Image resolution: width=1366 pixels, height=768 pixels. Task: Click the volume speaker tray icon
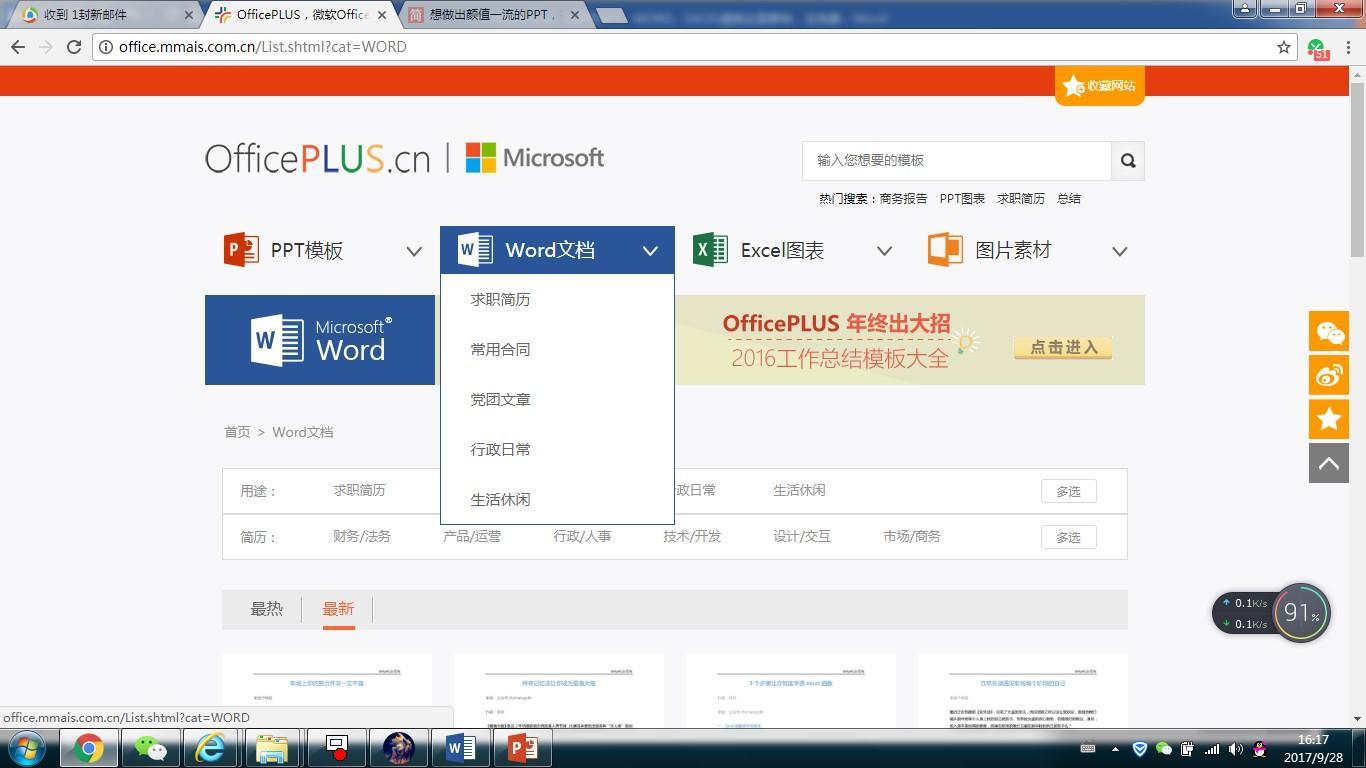[x=1236, y=749]
